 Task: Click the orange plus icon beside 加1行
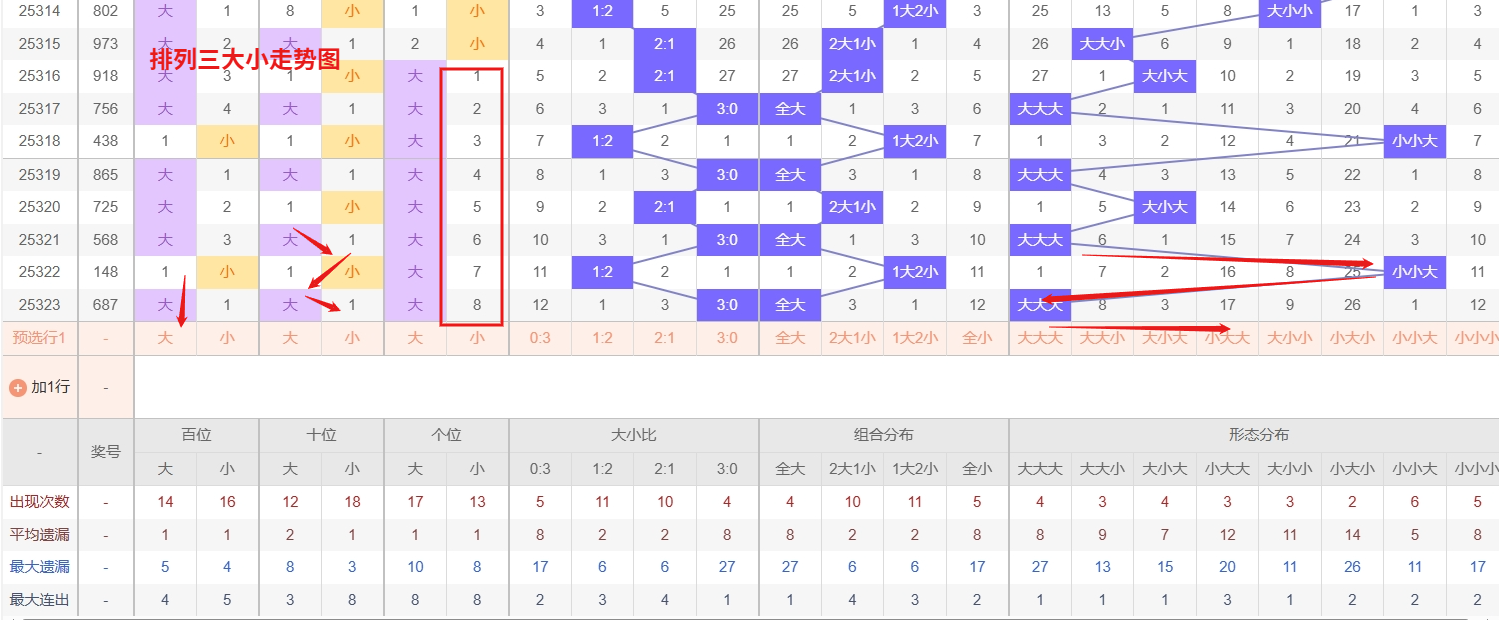pos(18,387)
